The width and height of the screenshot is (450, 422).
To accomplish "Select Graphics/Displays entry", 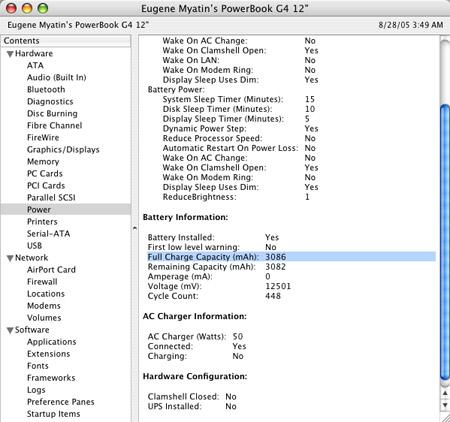I will pos(63,149).
